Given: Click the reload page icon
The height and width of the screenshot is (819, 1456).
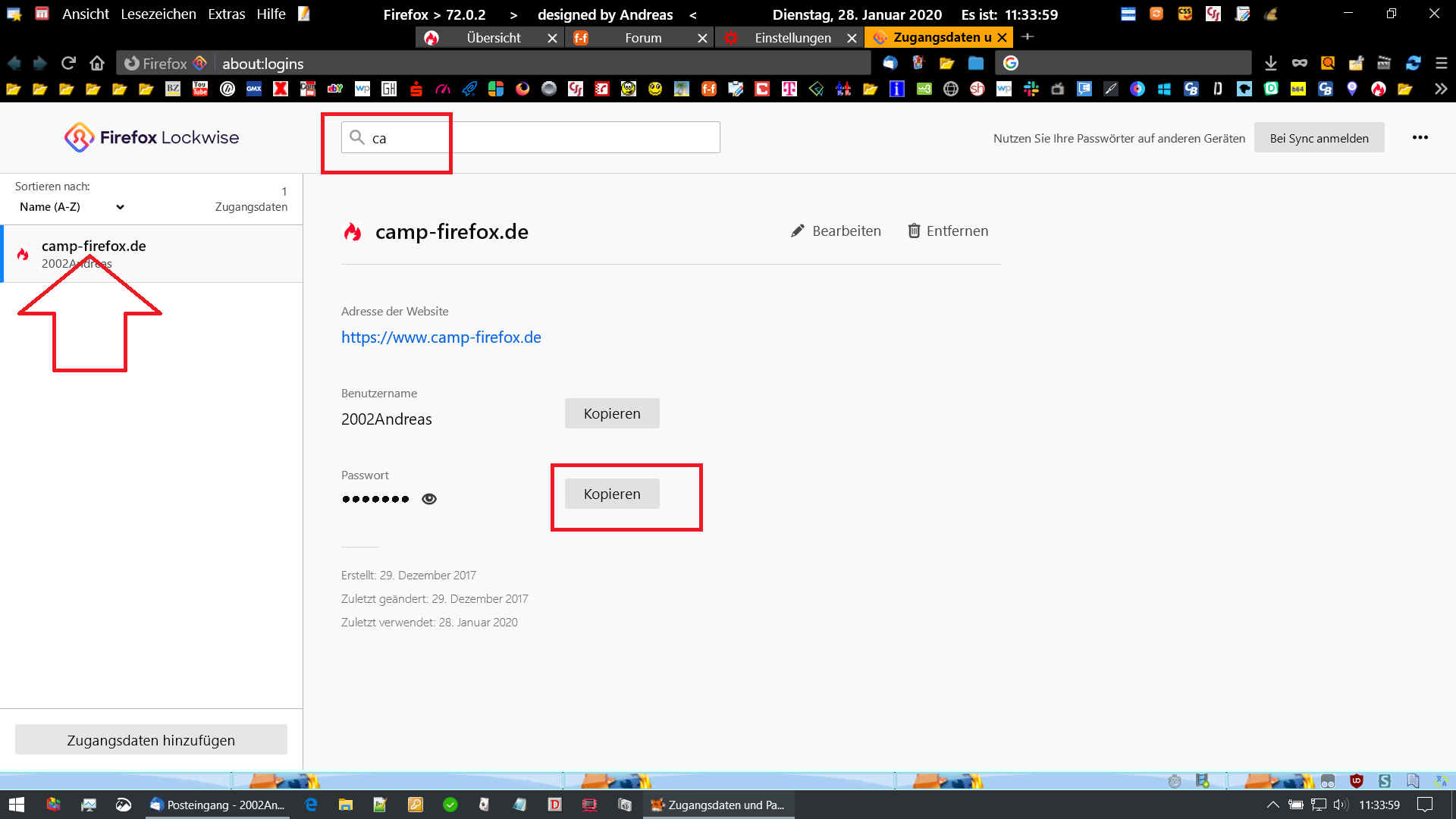Looking at the screenshot, I should [x=68, y=63].
